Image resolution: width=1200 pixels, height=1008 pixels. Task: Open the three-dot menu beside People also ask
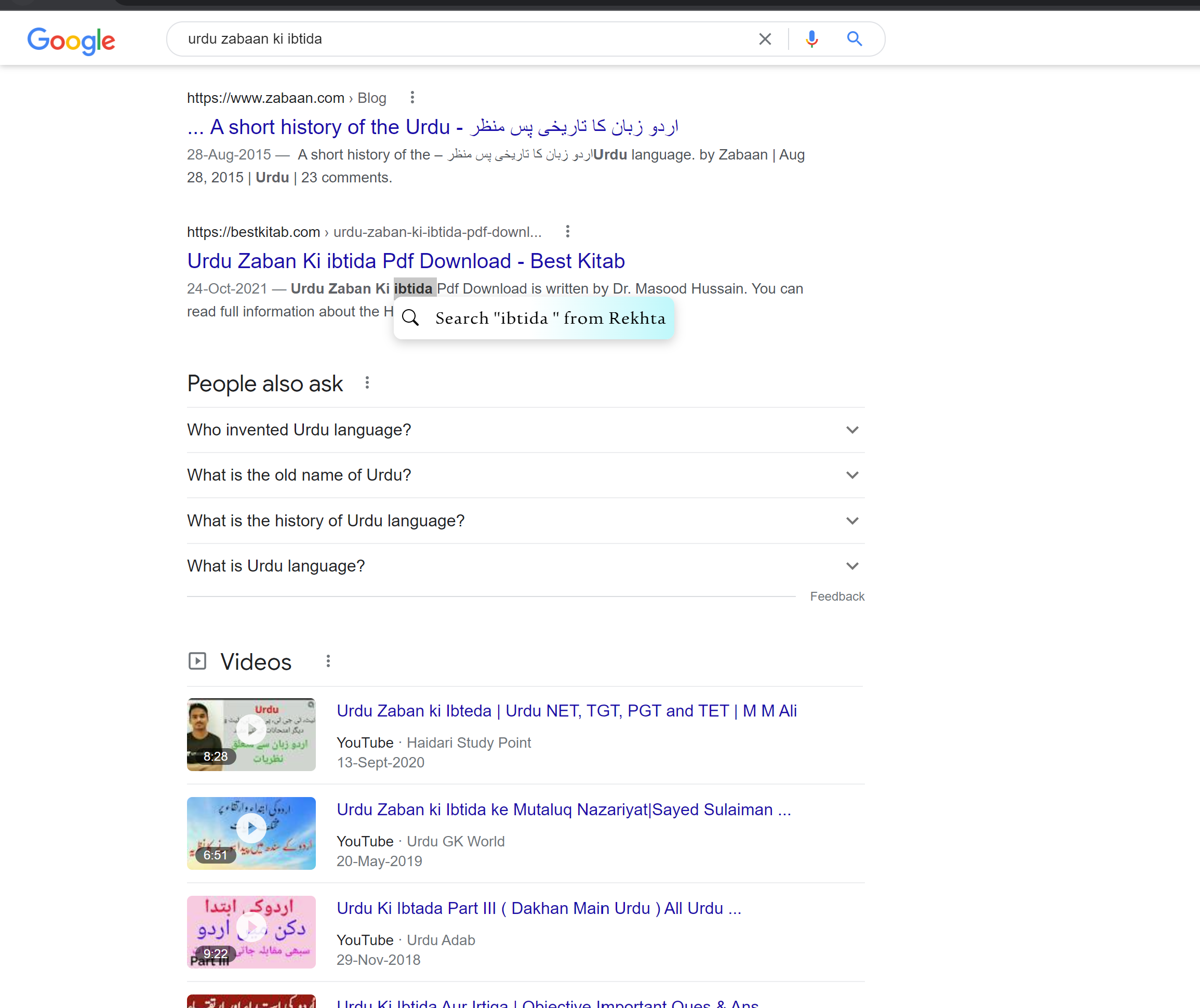point(366,382)
